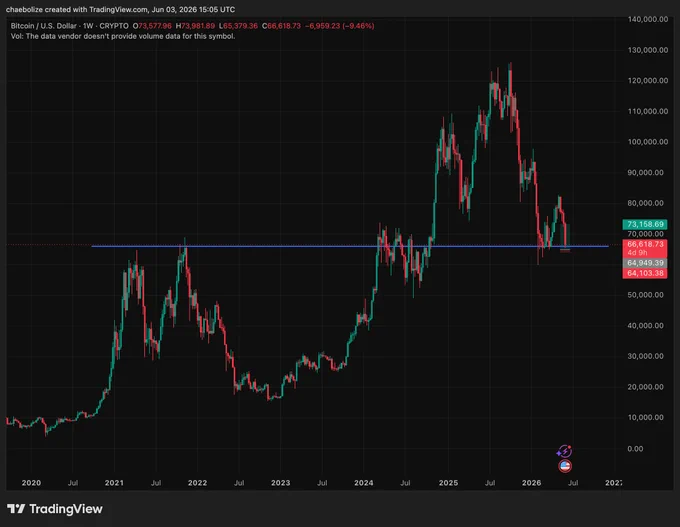Click the 50,000.00 price axis label
680x527 pixels.
pos(646,295)
